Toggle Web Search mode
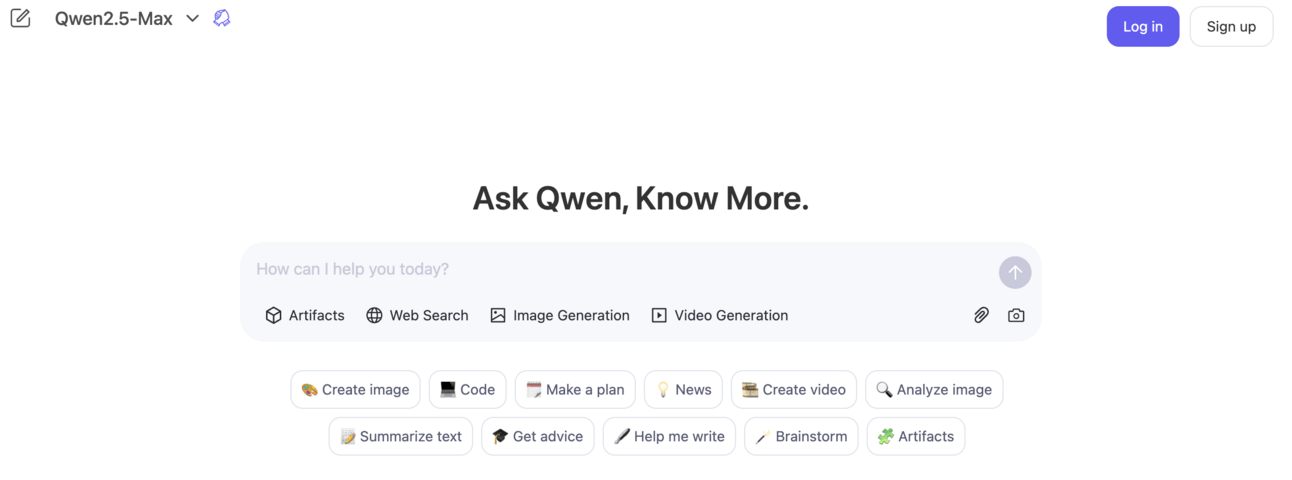Image resolution: width=1292 pixels, height=480 pixels. (417, 315)
